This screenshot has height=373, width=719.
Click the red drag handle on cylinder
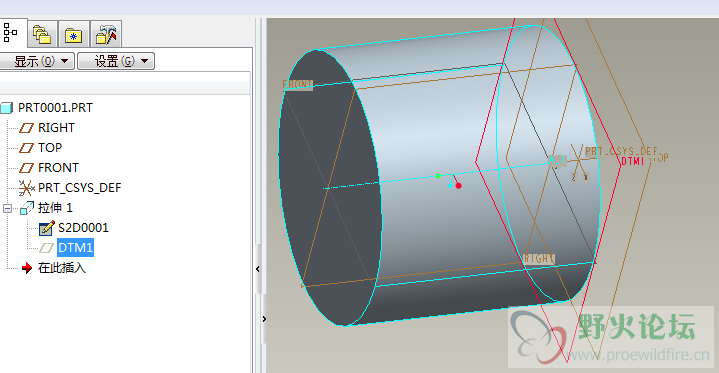coord(458,186)
